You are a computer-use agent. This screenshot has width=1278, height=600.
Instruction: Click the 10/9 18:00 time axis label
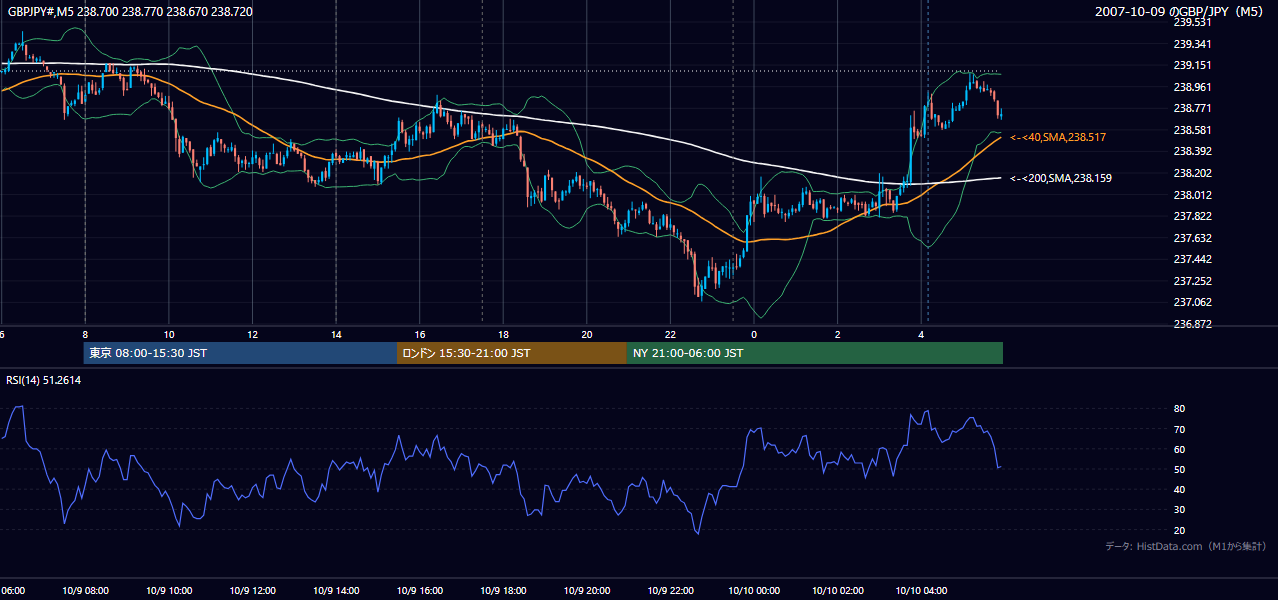point(502,591)
